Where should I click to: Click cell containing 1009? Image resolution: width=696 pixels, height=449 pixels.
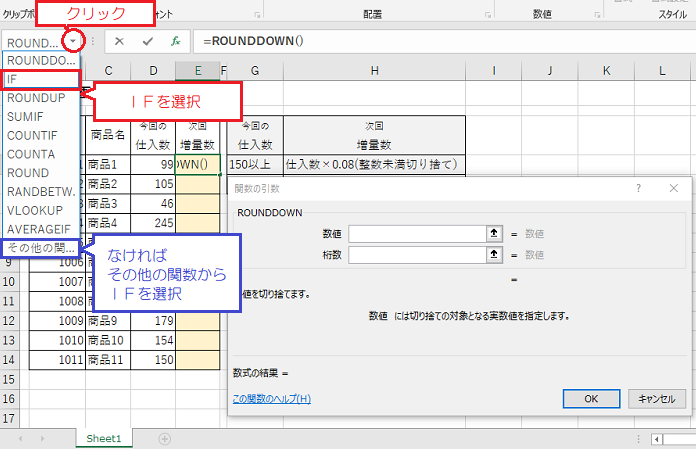click(x=57, y=321)
